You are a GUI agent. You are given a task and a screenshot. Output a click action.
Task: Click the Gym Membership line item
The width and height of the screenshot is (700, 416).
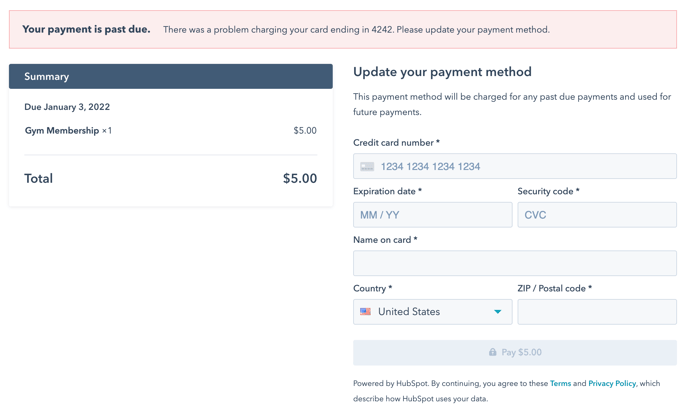171,131
